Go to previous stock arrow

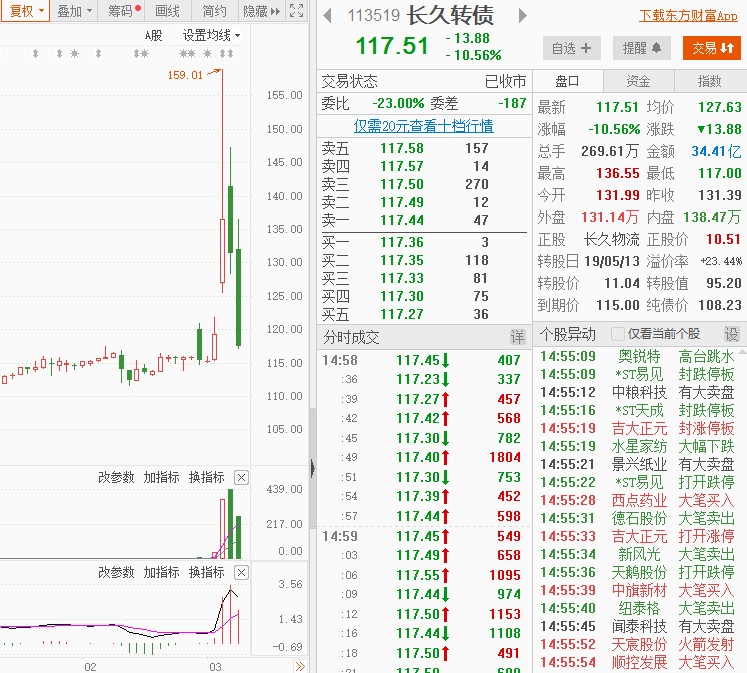point(327,16)
